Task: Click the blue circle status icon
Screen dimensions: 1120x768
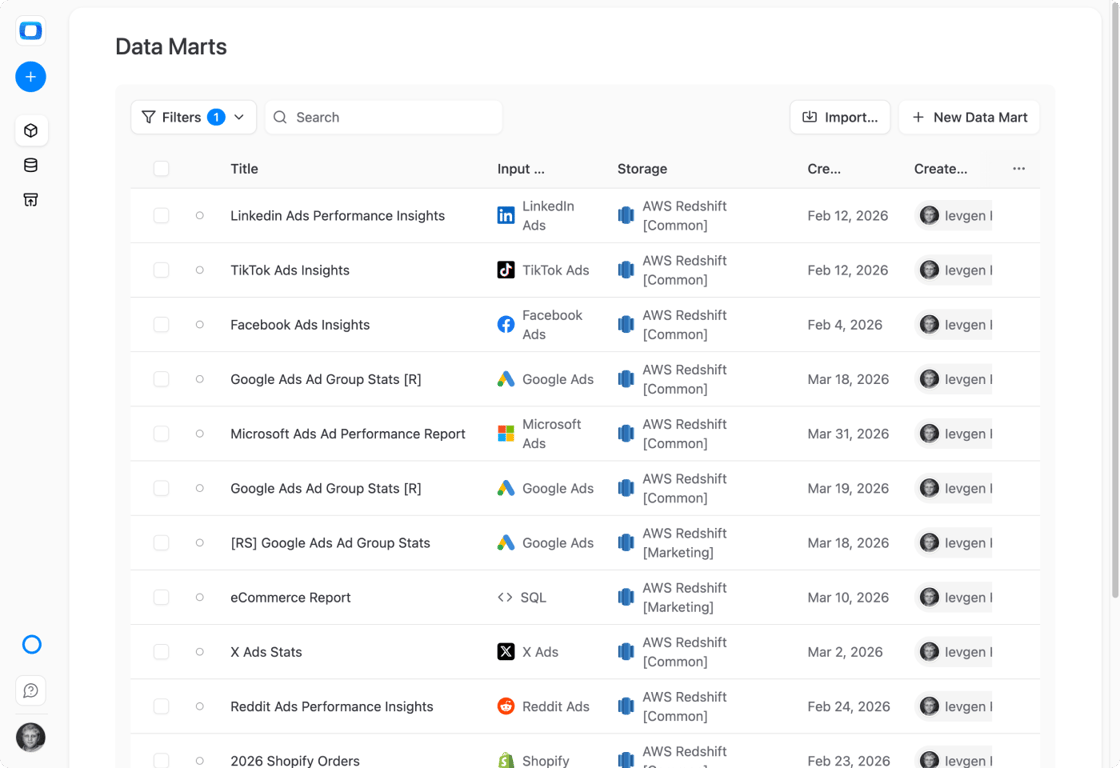Action: coord(31,644)
